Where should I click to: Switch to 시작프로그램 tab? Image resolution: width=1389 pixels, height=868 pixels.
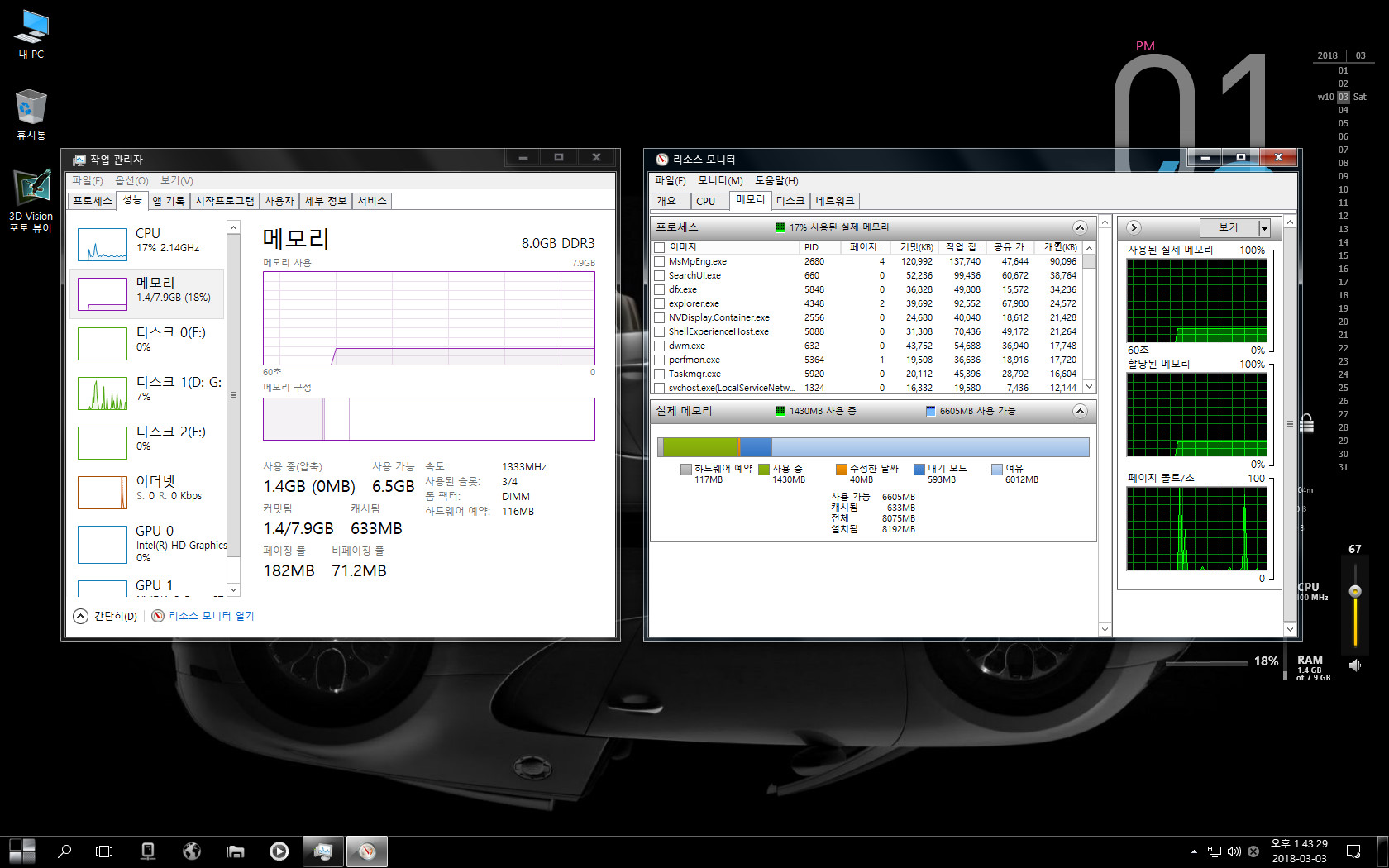[225, 201]
